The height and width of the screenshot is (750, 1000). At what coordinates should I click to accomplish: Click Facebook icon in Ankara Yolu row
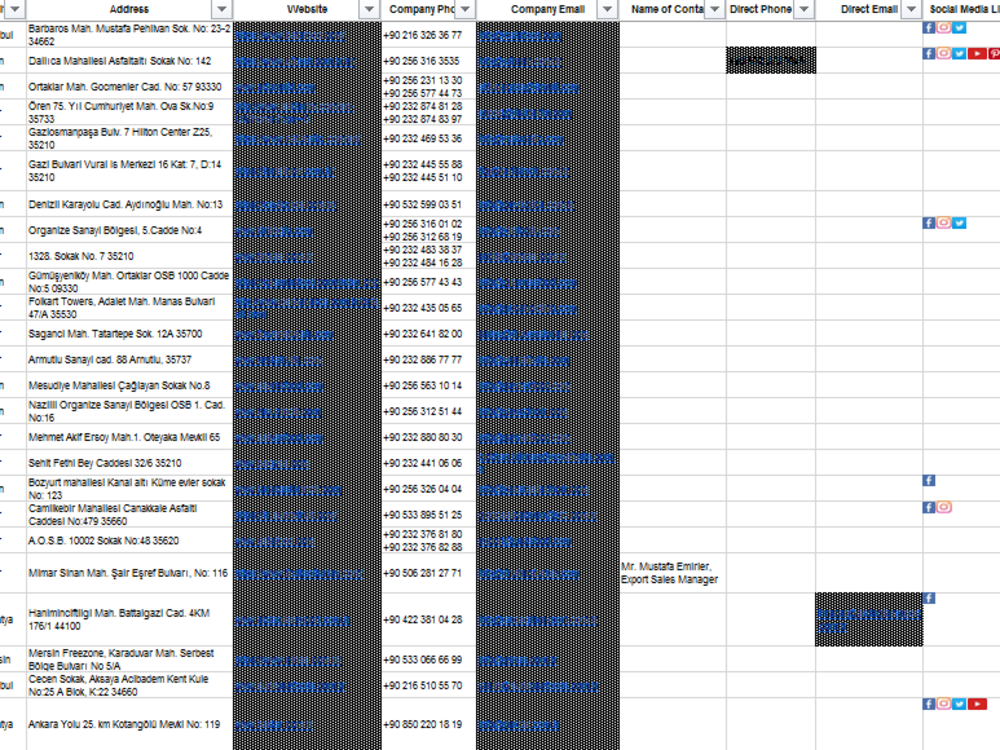pyautogui.click(x=929, y=703)
